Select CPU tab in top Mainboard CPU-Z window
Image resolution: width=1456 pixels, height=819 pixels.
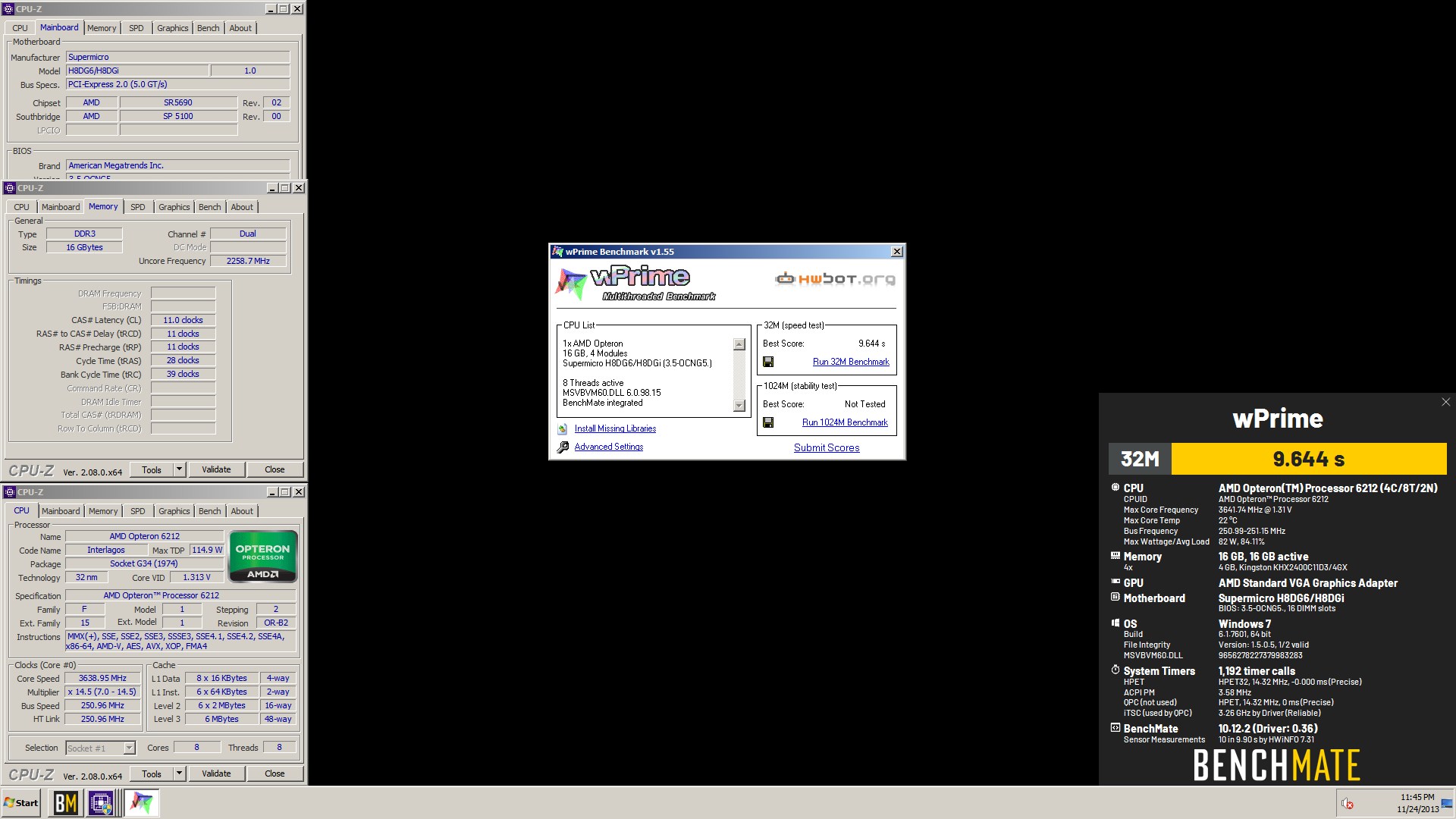click(20, 28)
